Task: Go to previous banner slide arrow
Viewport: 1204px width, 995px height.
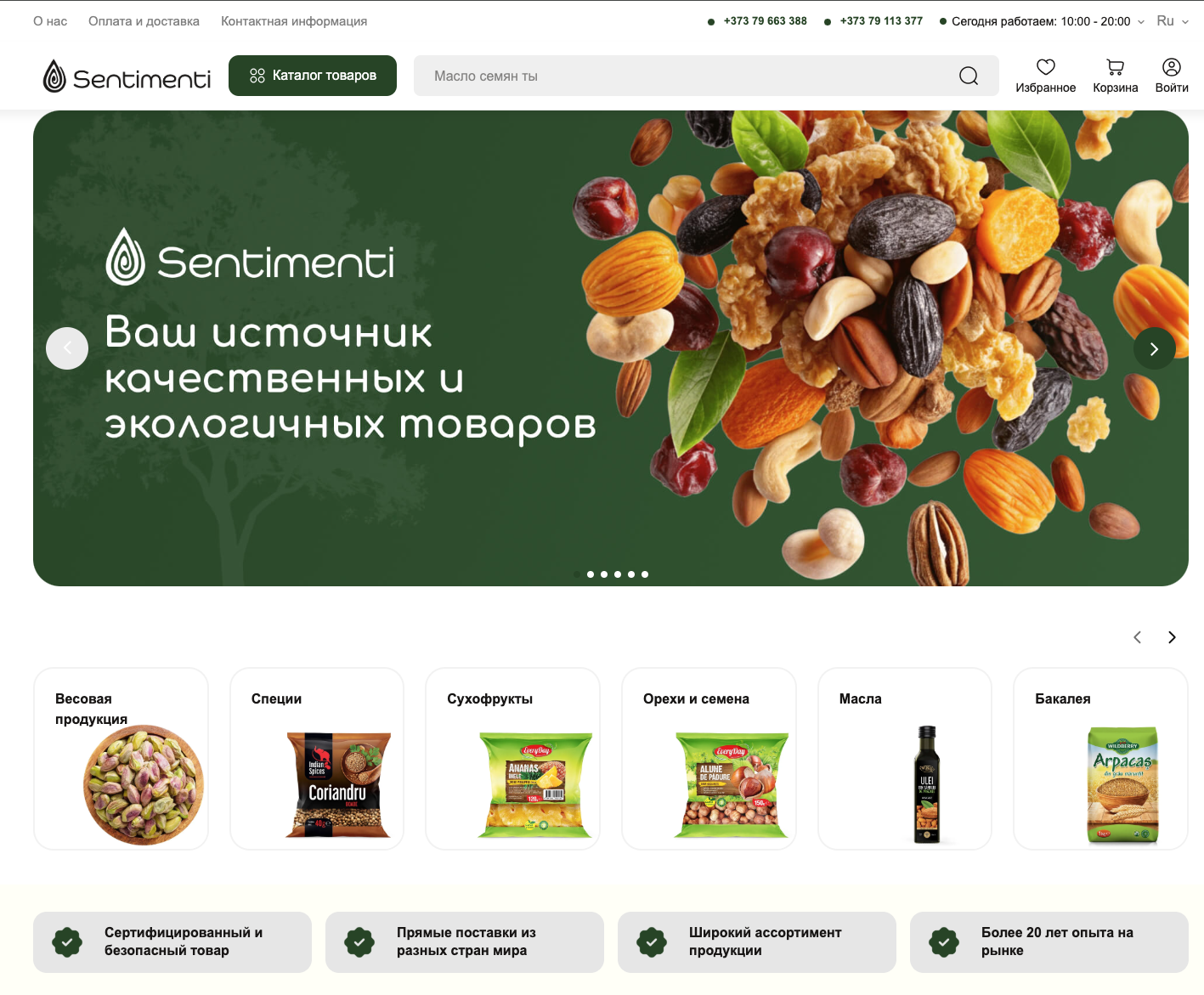Action: click(67, 348)
